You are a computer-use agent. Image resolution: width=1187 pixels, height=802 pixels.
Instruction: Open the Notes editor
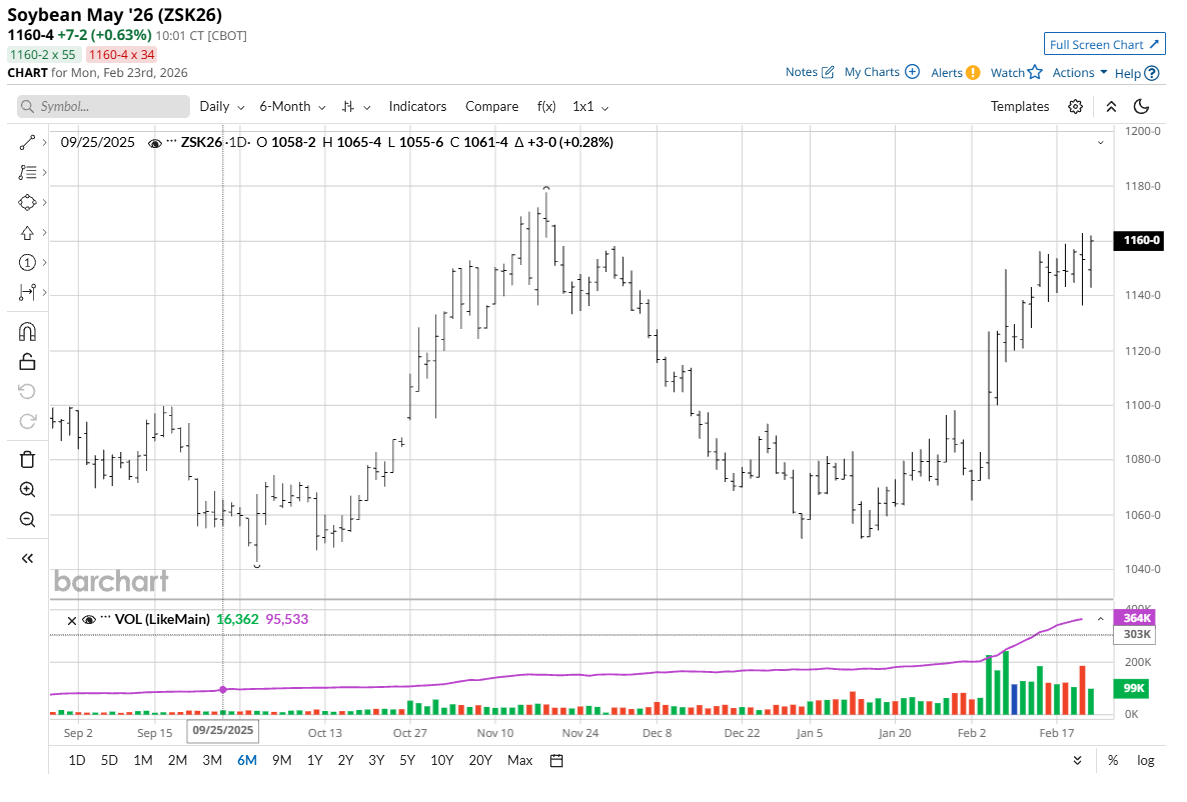coord(809,72)
